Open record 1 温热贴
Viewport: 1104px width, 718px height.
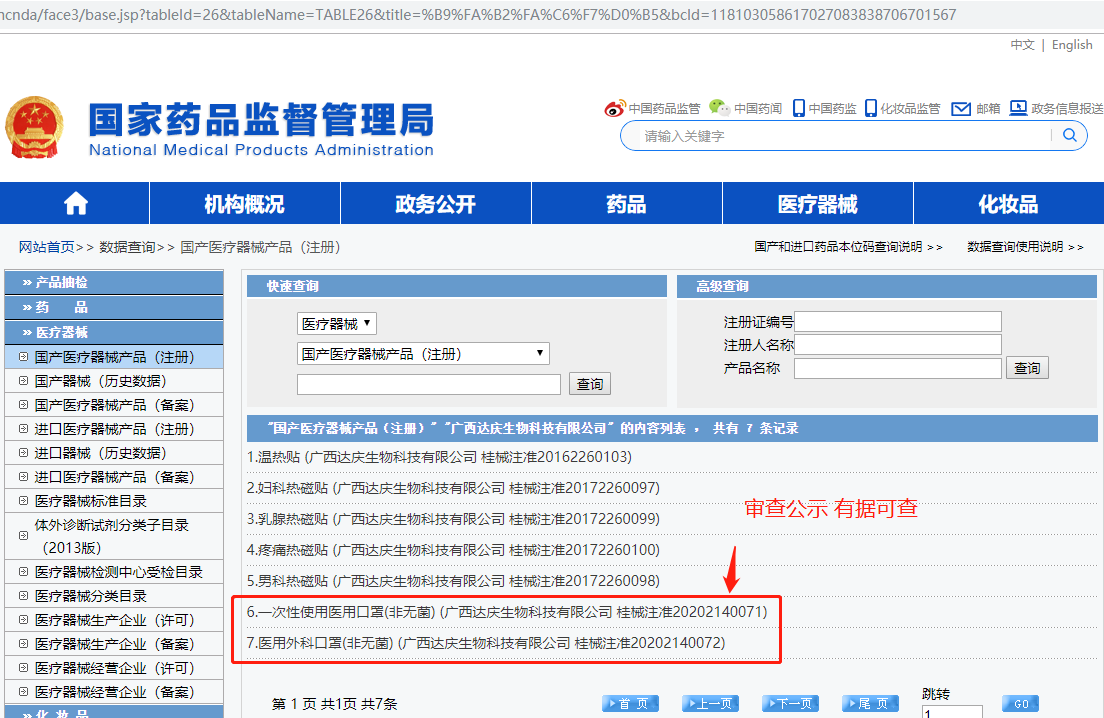439,458
